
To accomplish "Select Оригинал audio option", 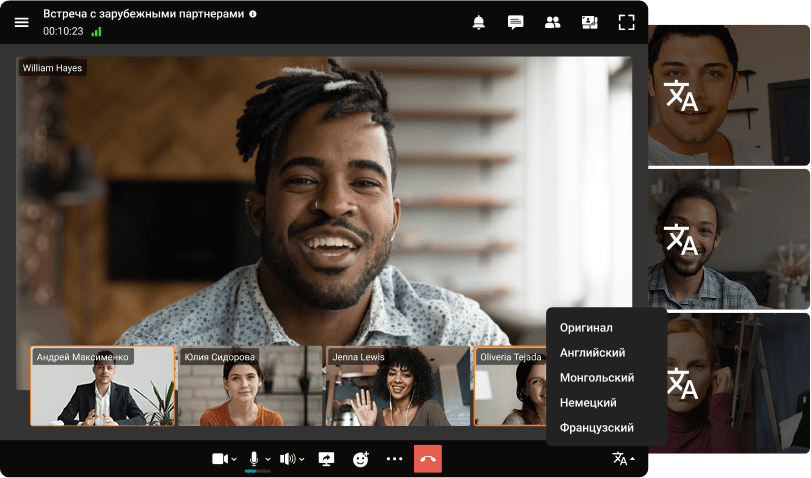I will (x=586, y=328).
